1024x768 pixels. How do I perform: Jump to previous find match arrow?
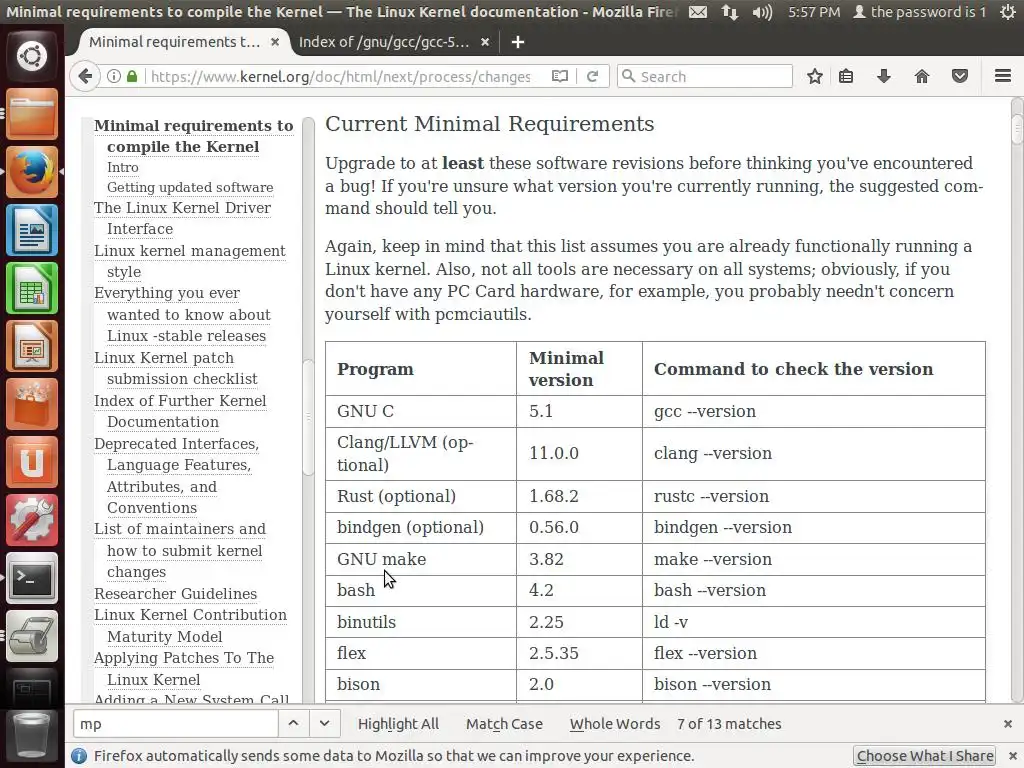coord(293,724)
